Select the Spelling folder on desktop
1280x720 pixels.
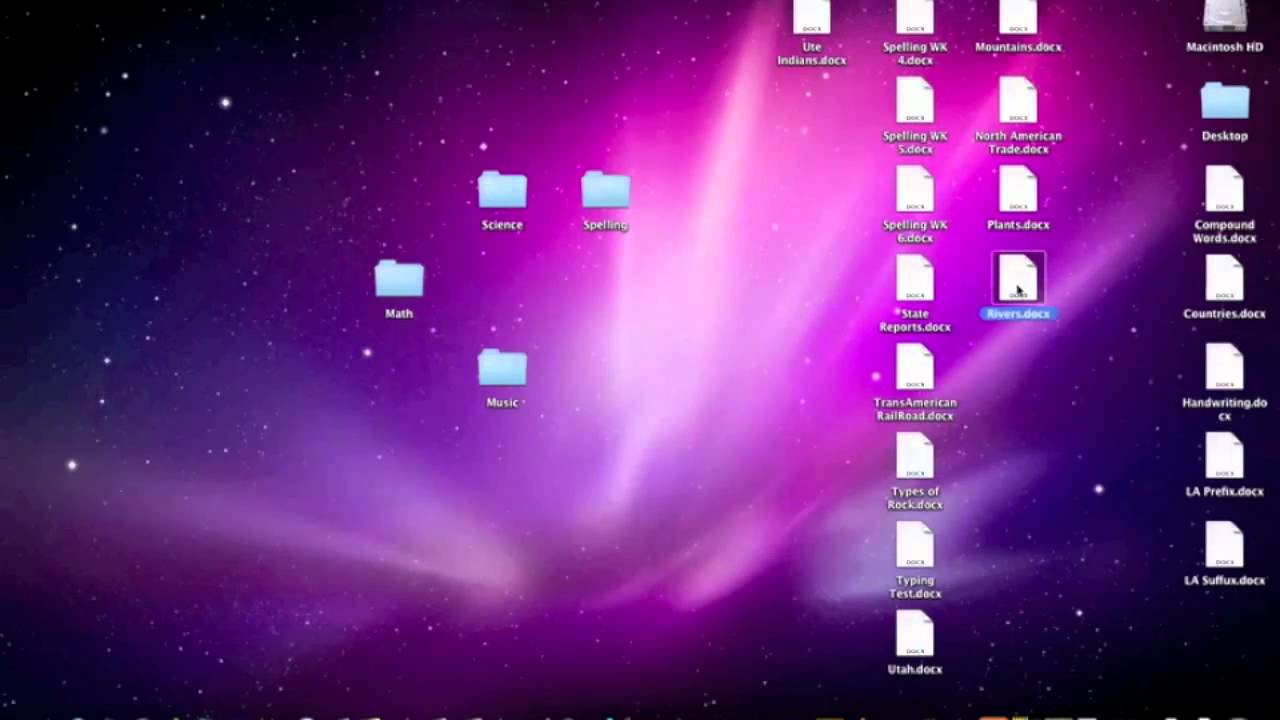(605, 191)
